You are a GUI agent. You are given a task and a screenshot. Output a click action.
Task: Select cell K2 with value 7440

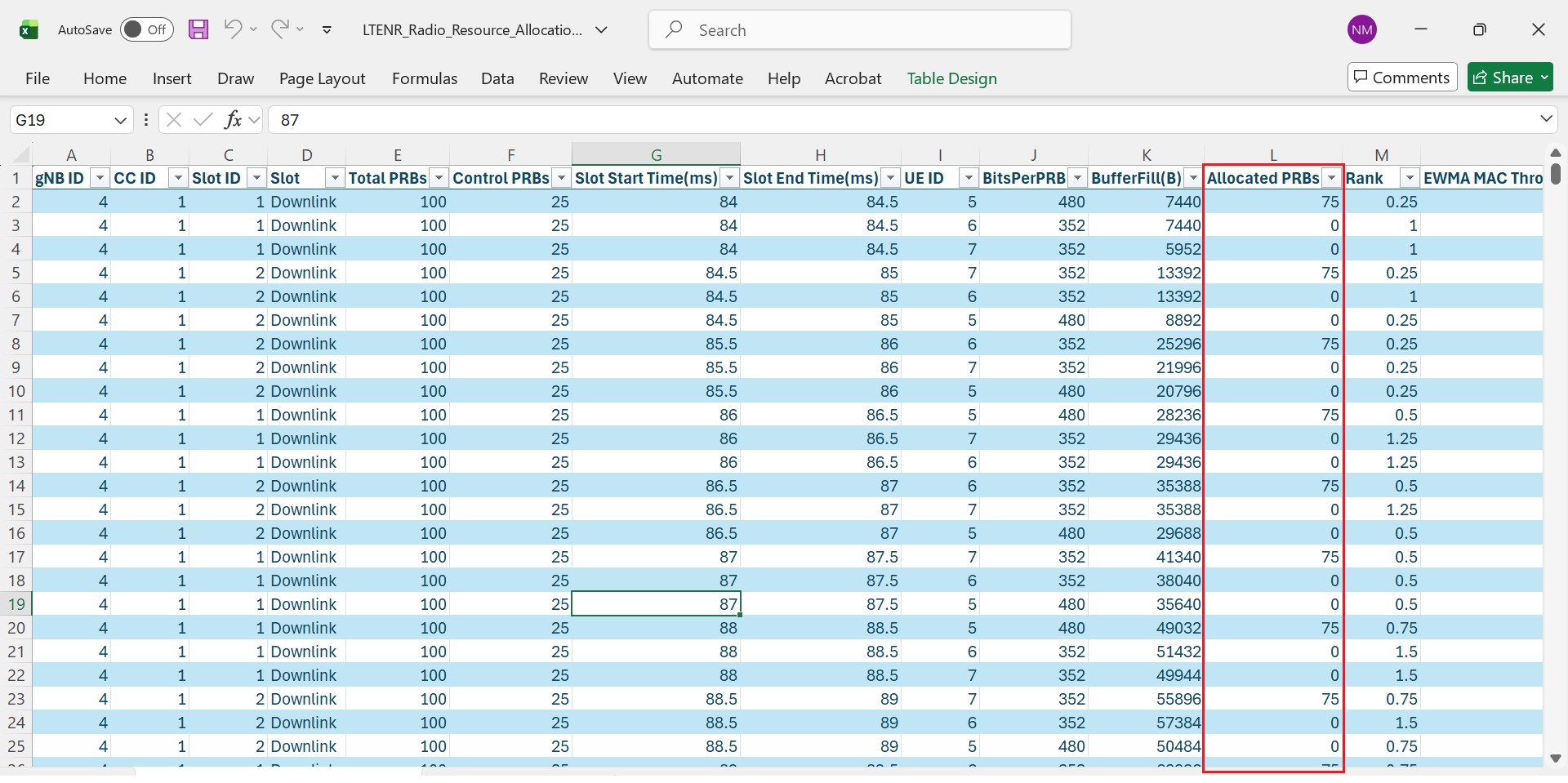point(1147,202)
